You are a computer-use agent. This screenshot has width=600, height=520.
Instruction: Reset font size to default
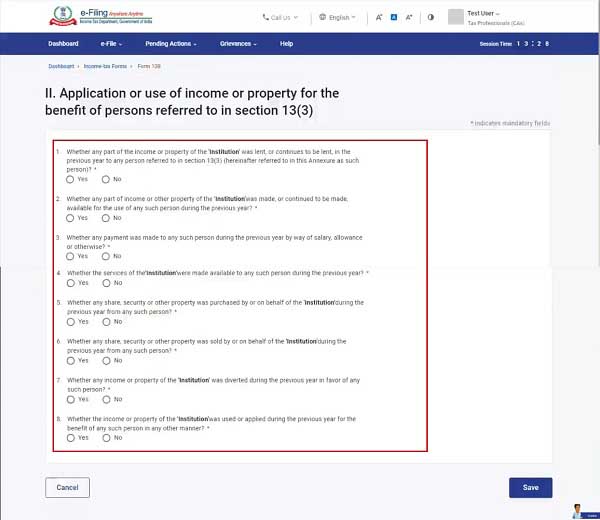click(394, 17)
